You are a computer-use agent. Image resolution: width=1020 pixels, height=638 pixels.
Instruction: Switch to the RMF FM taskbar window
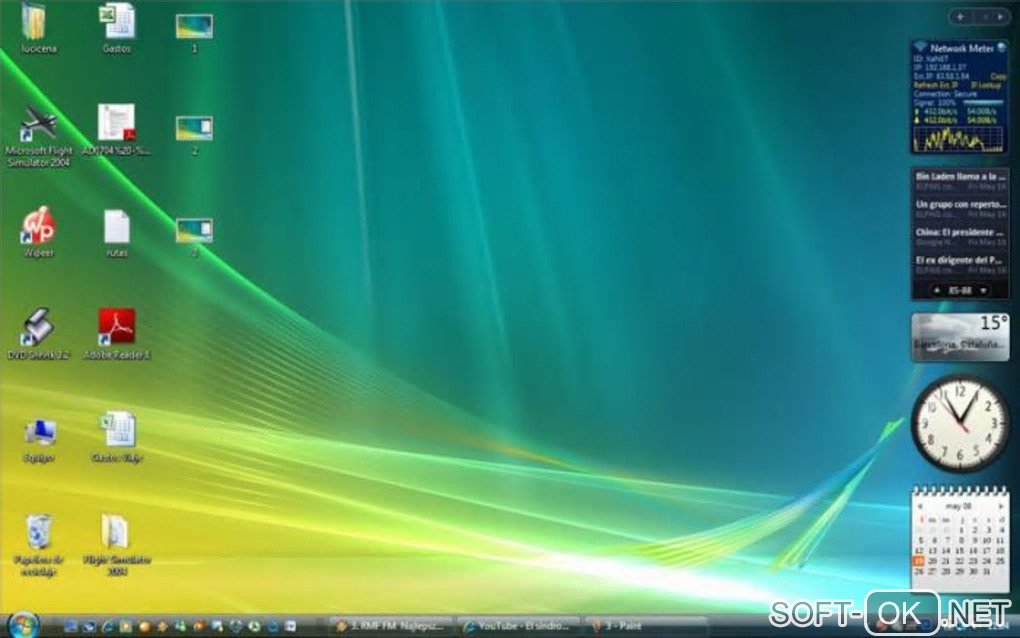[x=390, y=626]
